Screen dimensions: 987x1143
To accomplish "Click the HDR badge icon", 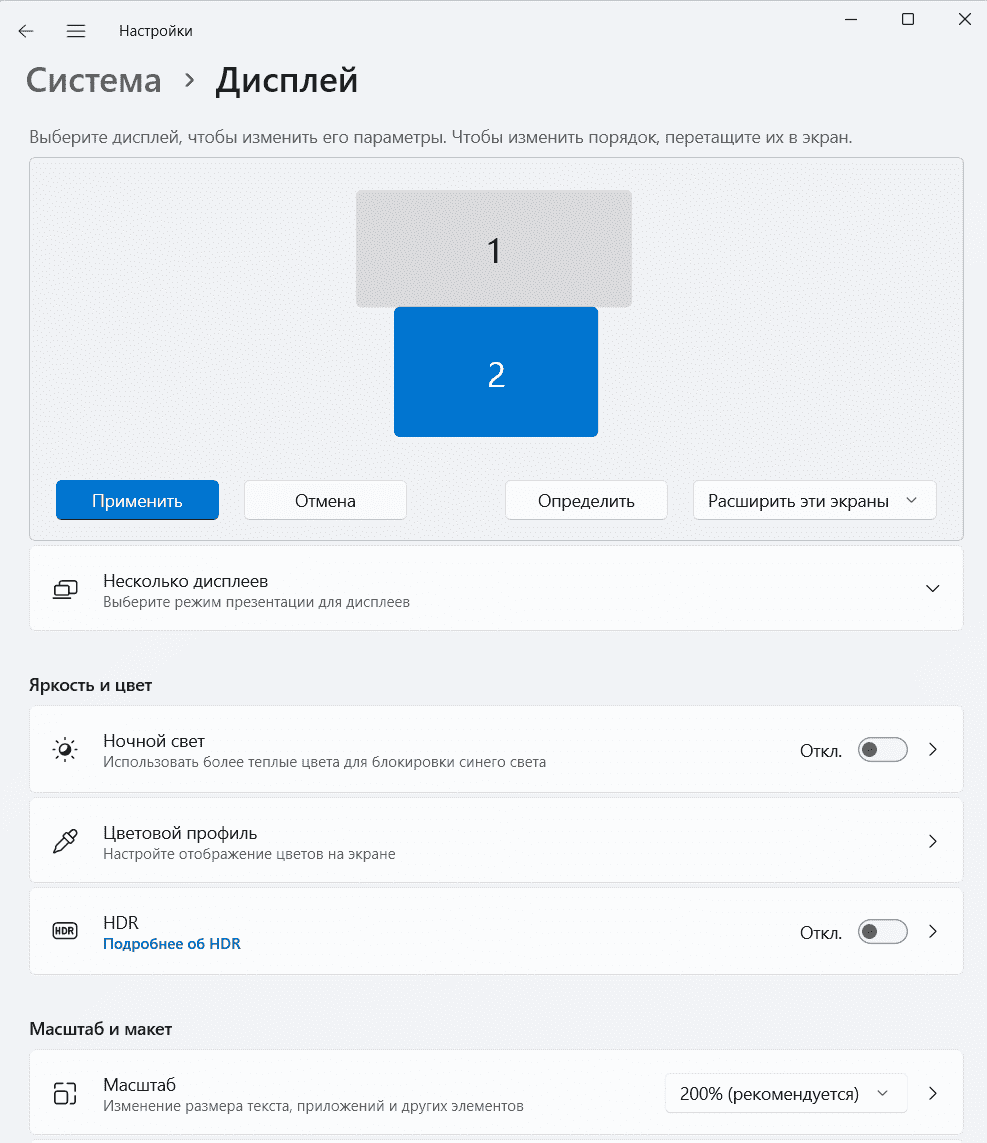I will [x=65, y=932].
